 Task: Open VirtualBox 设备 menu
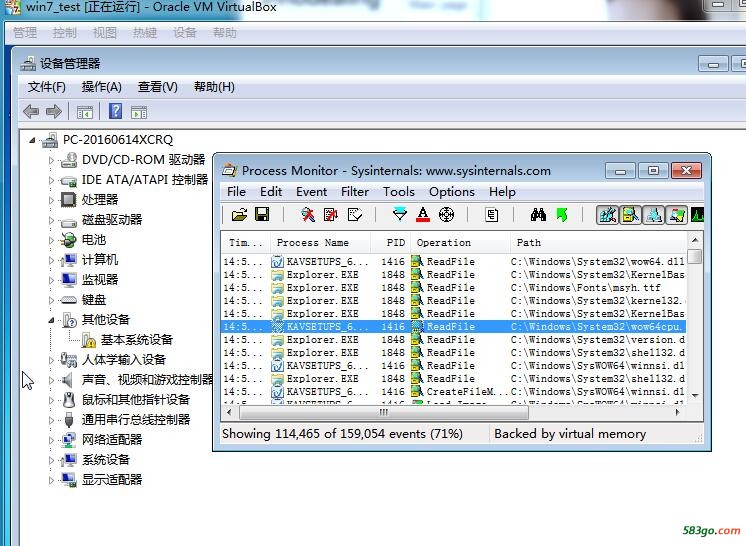point(185,33)
